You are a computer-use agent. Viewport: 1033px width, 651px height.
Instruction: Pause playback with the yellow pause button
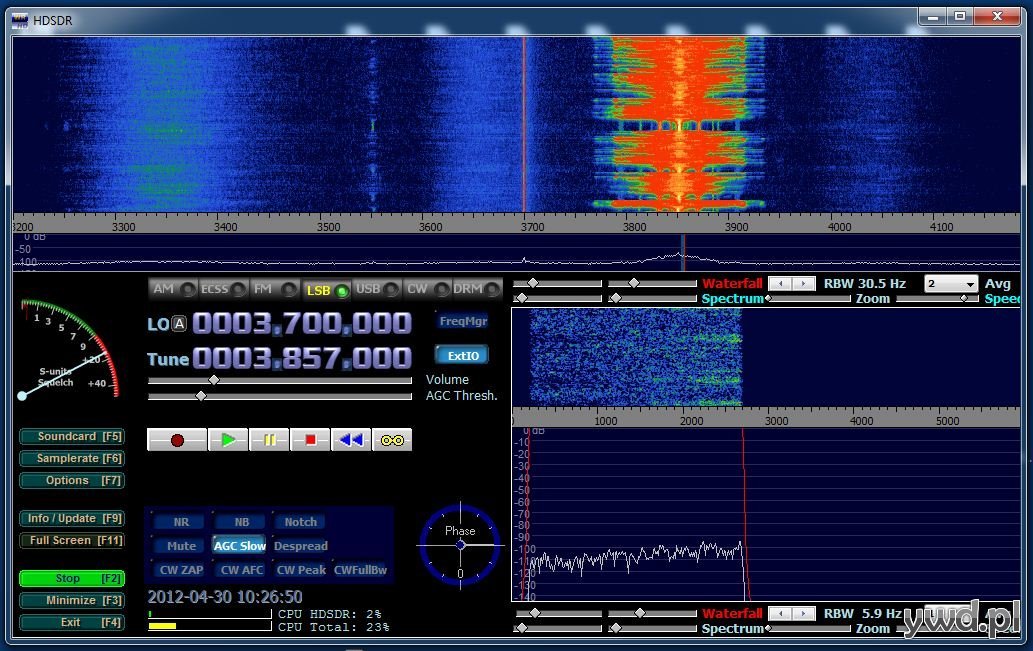(269, 440)
